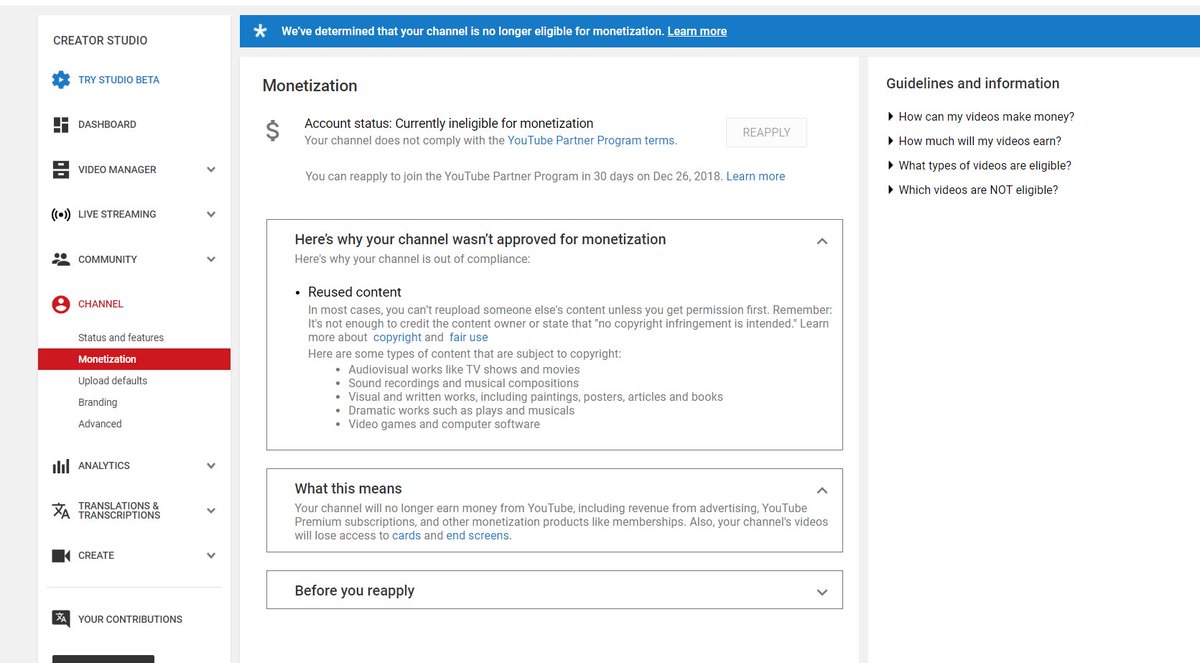Open the fair use link
Screen dimensions: 1200x663
469,338
